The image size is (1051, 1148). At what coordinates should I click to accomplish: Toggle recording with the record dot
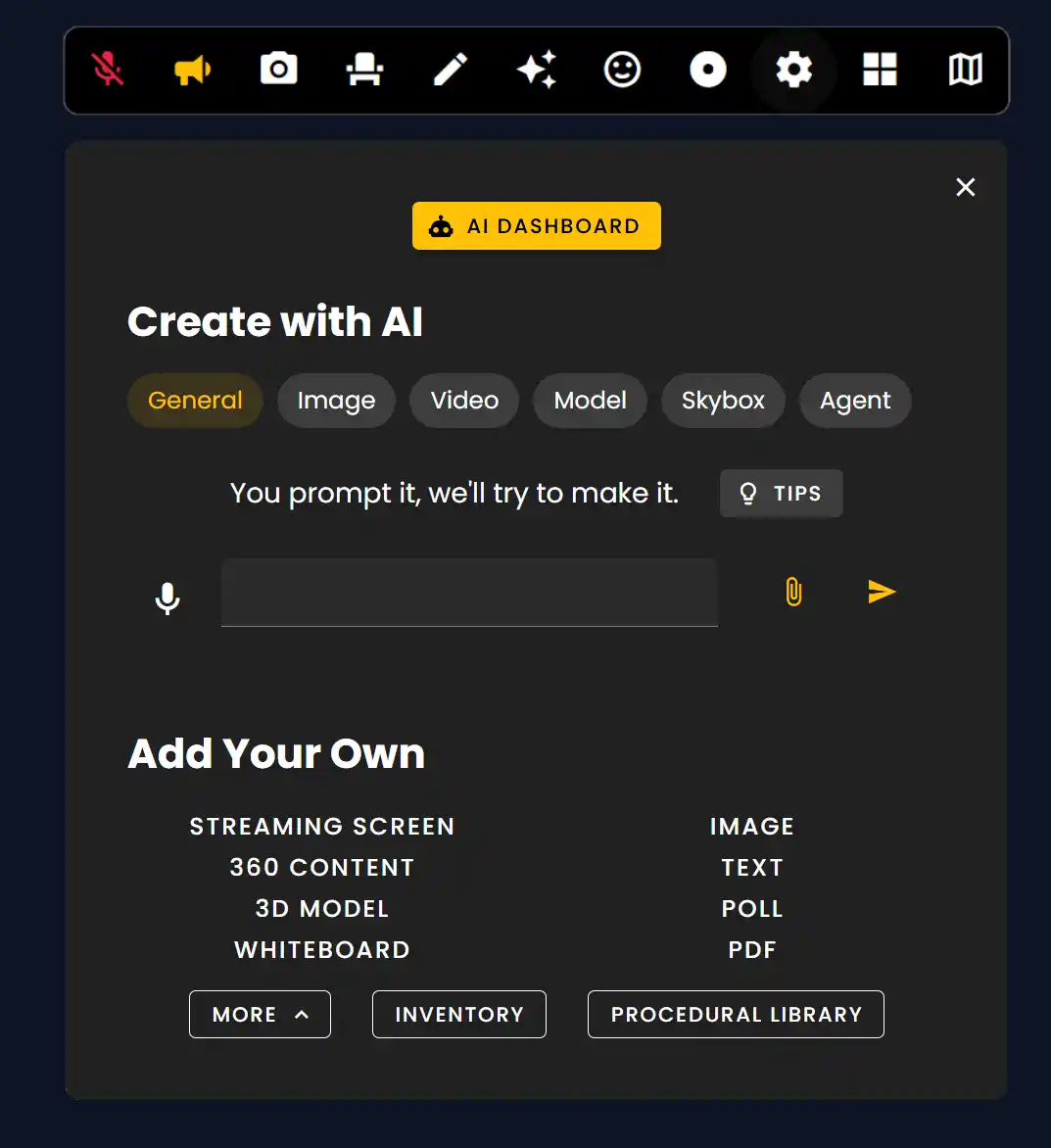click(x=707, y=70)
